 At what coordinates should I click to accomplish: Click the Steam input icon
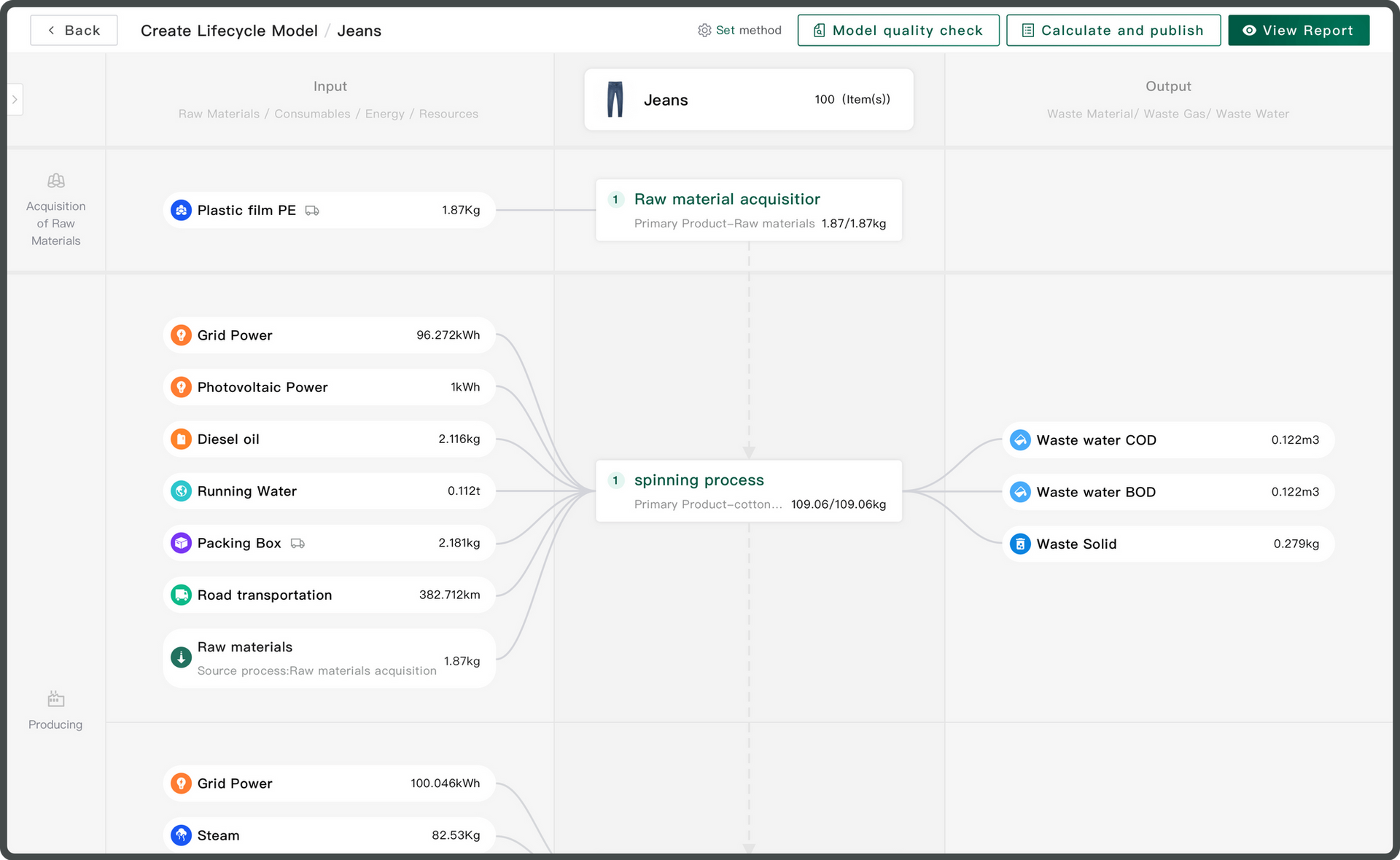[181, 835]
